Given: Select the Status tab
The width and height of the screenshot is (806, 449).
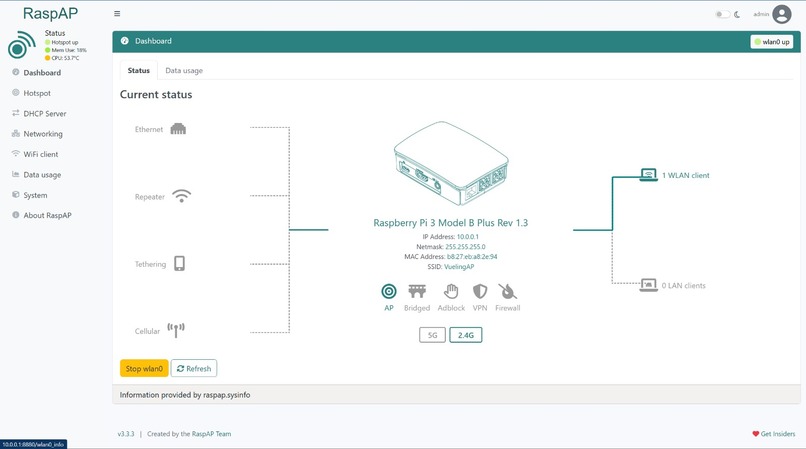Looking at the screenshot, I should coord(139,70).
